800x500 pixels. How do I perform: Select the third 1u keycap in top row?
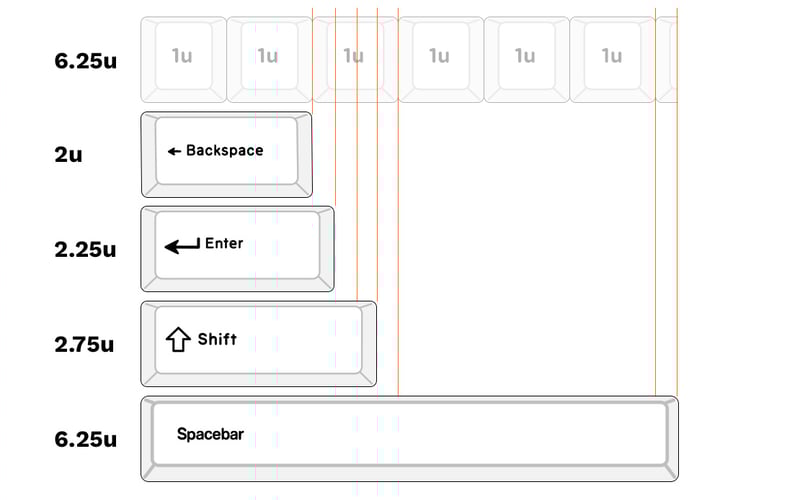tap(354, 58)
